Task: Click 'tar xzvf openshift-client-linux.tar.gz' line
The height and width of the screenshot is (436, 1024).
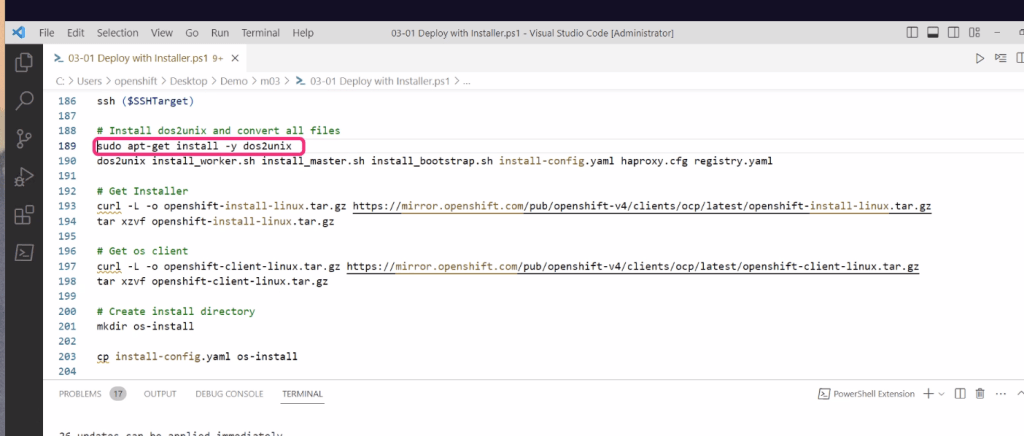Action: click(x=212, y=282)
